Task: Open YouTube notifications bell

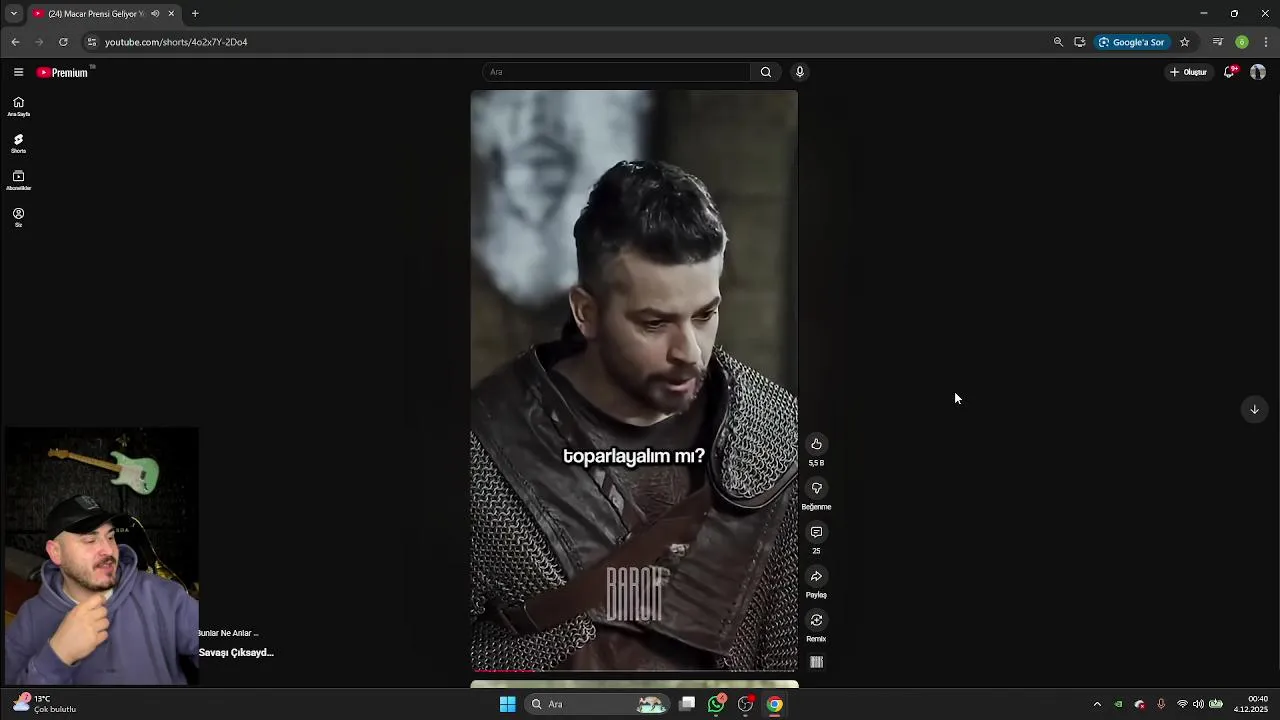Action: coord(1230,72)
